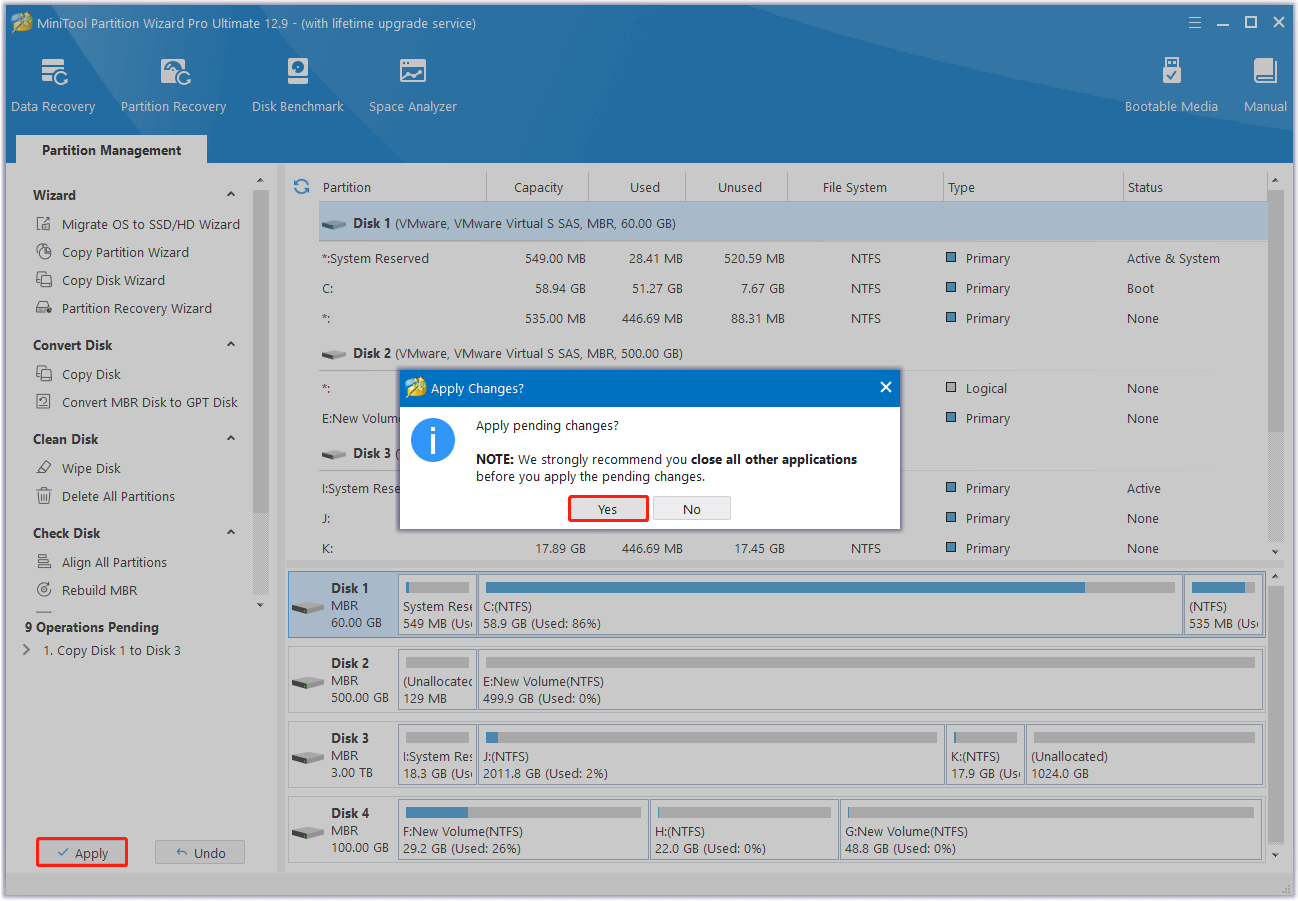The image size is (1298, 901).
Task: Select Unallocated 129 MB block on Disk 2
Action: [x=437, y=680]
